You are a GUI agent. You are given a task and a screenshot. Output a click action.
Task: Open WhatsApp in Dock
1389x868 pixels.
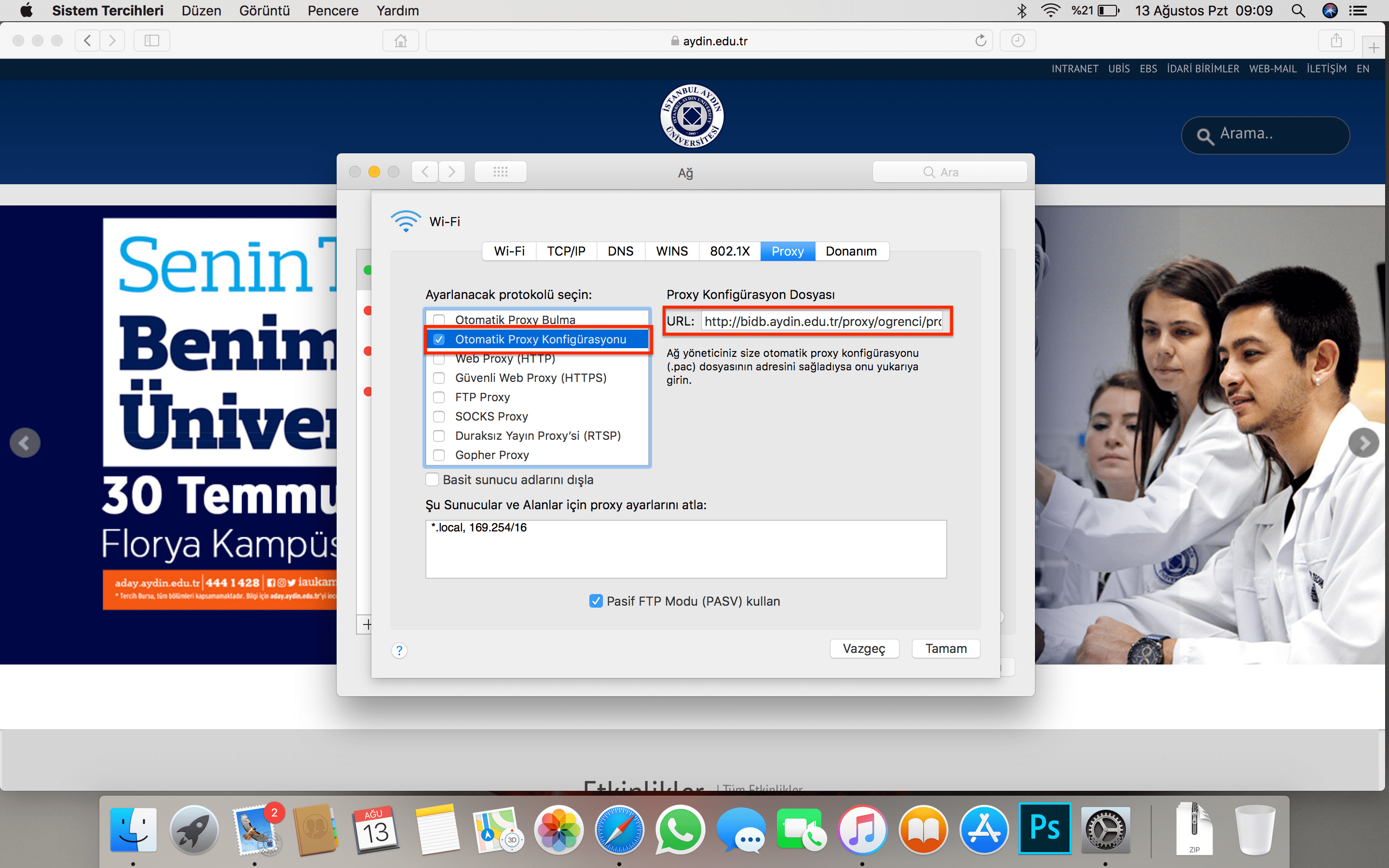point(680,829)
